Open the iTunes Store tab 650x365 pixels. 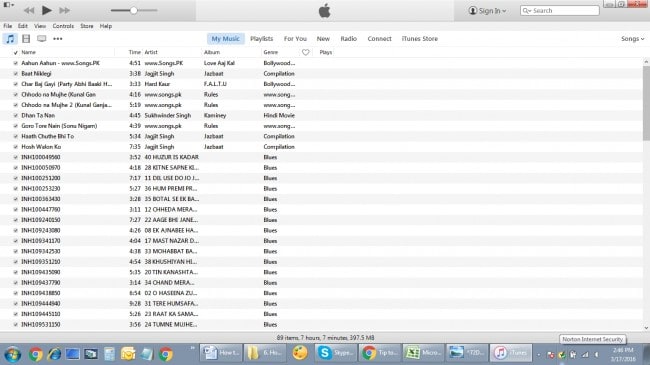(x=420, y=39)
